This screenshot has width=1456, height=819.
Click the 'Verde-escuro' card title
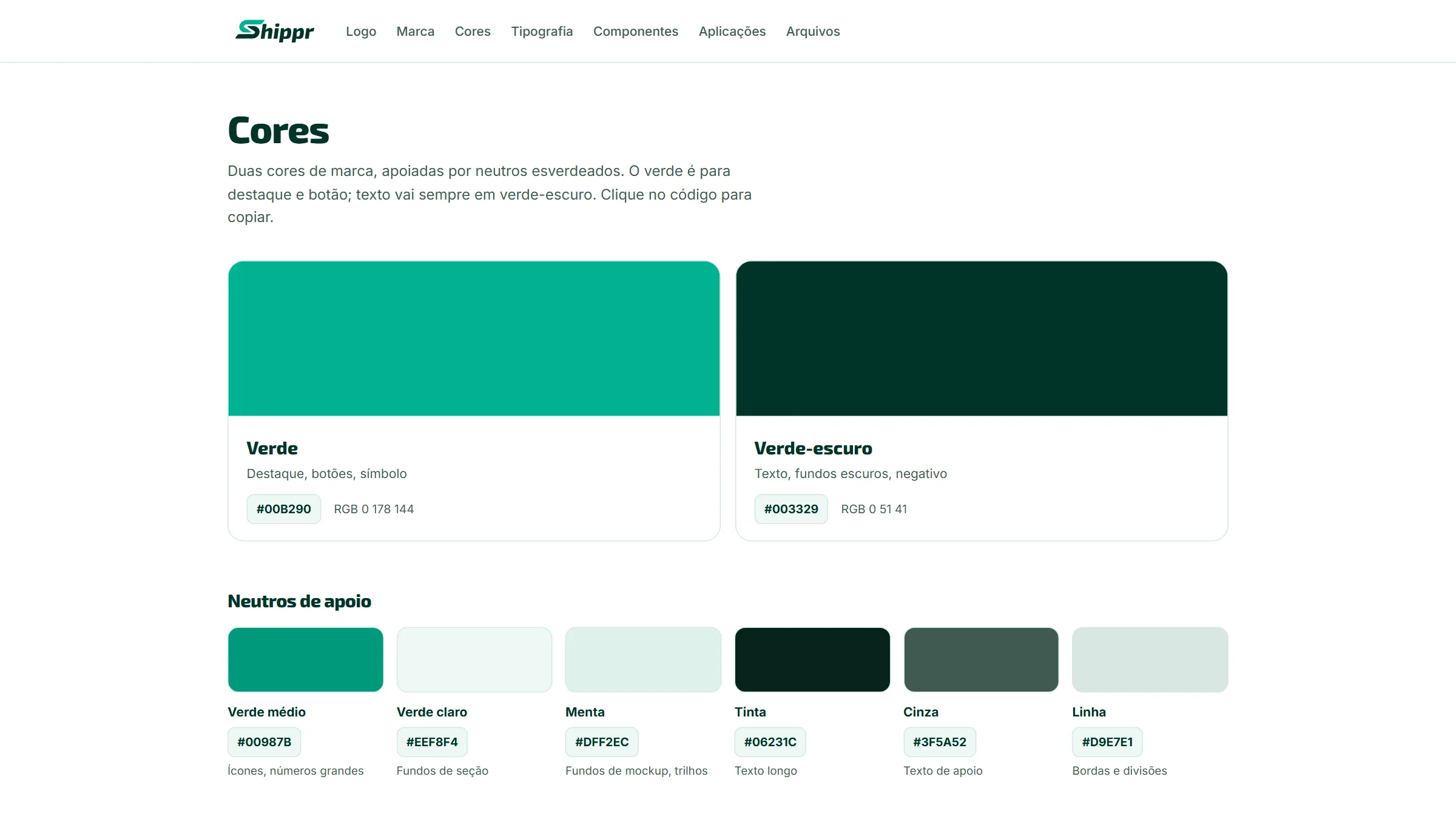click(813, 448)
